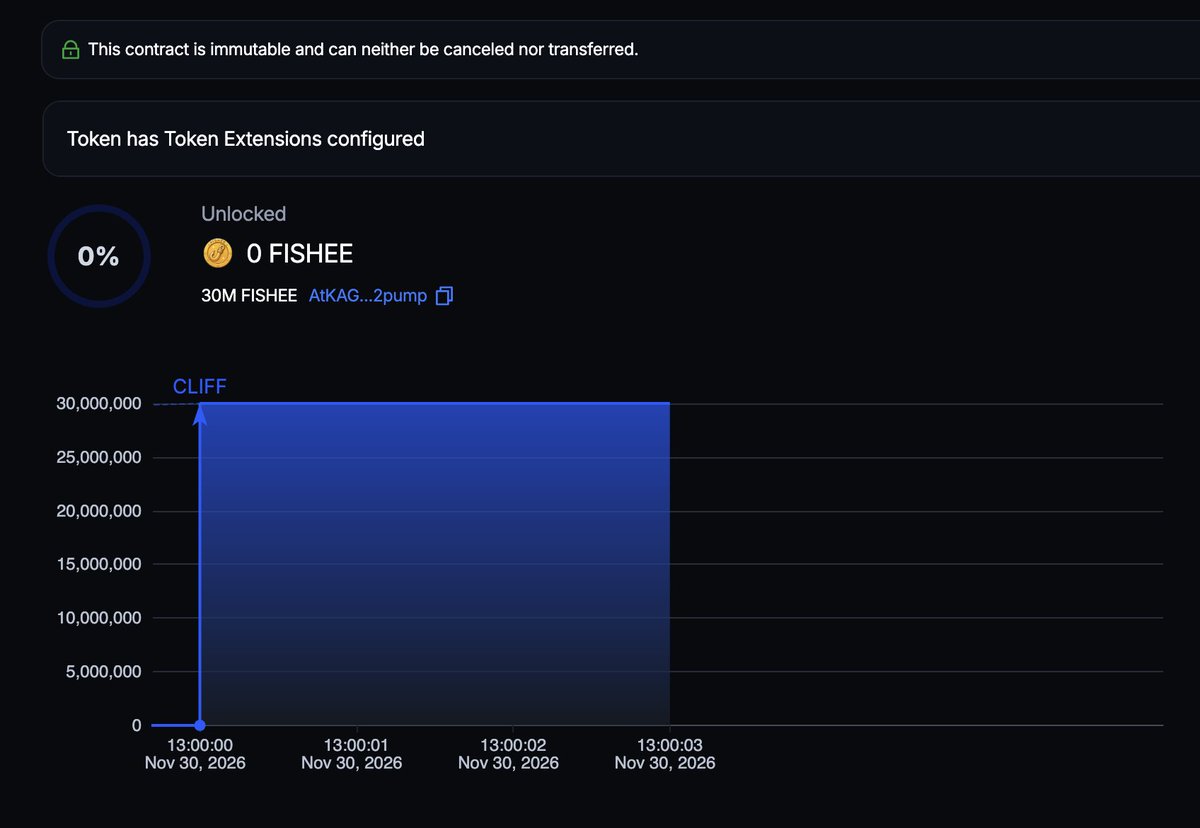Click the 5,000,000 y-axis label
1200x828 pixels.
click(104, 672)
